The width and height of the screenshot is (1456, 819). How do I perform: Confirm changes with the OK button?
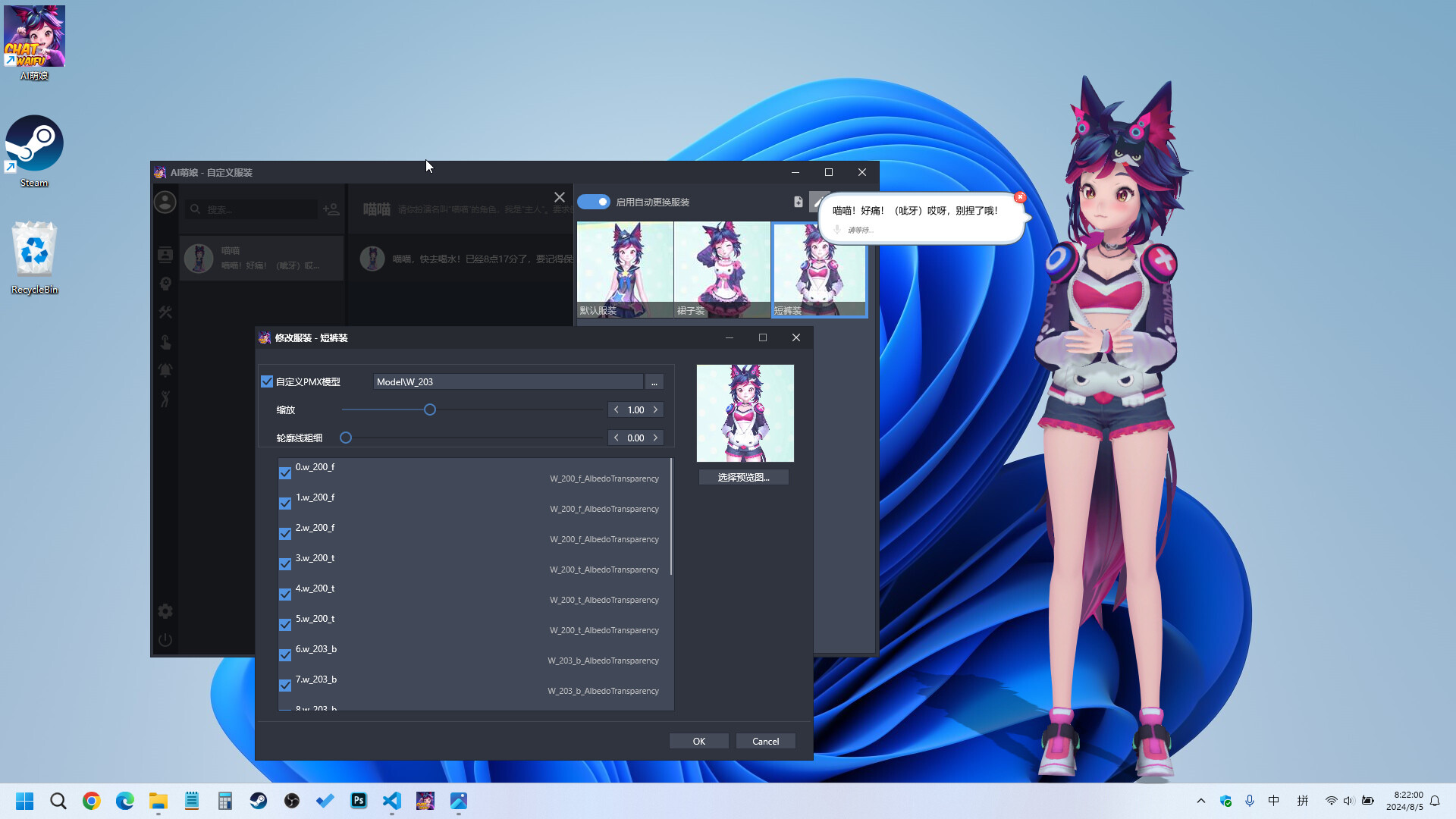[698, 741]
